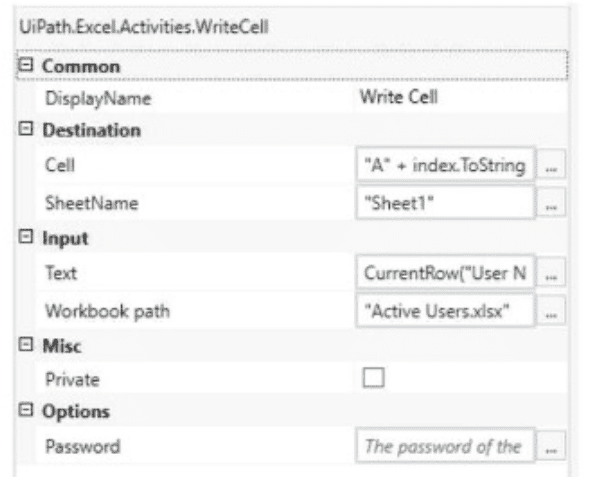The width and height of the screenshot is (592, 477).
Task: Click into the Password input field
Action: tap(445, 446)
